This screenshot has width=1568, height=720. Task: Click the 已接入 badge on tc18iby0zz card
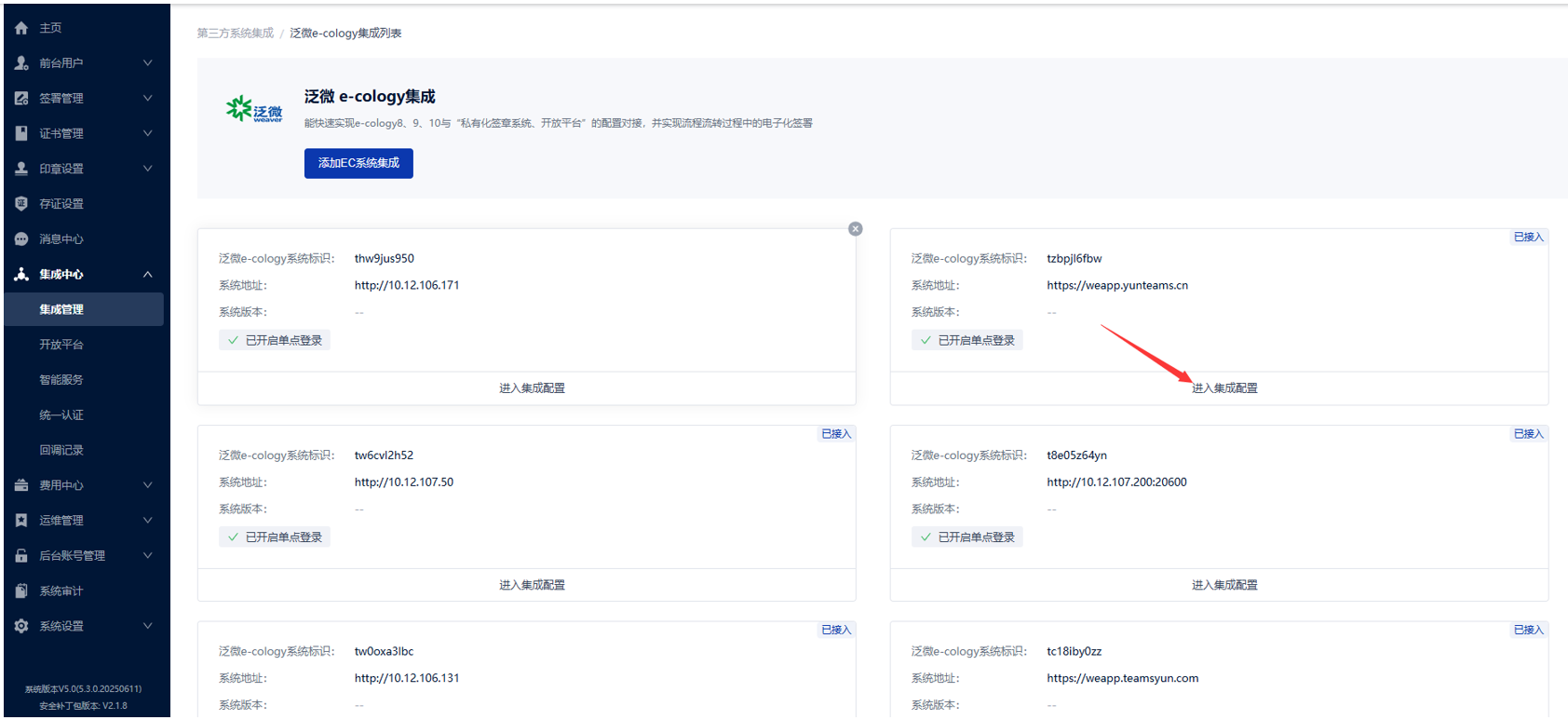click(1529, 631)
